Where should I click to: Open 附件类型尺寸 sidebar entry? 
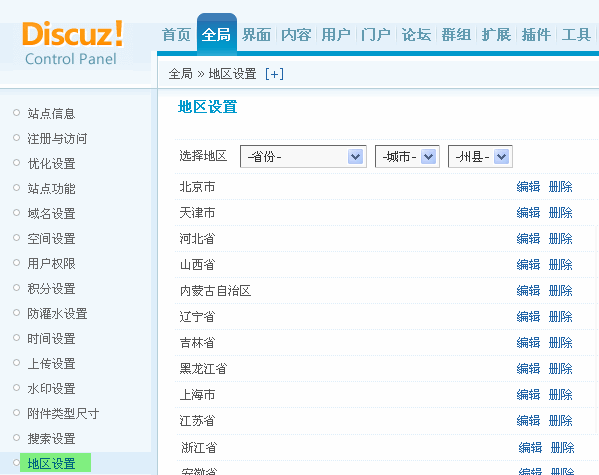point(63,413)
